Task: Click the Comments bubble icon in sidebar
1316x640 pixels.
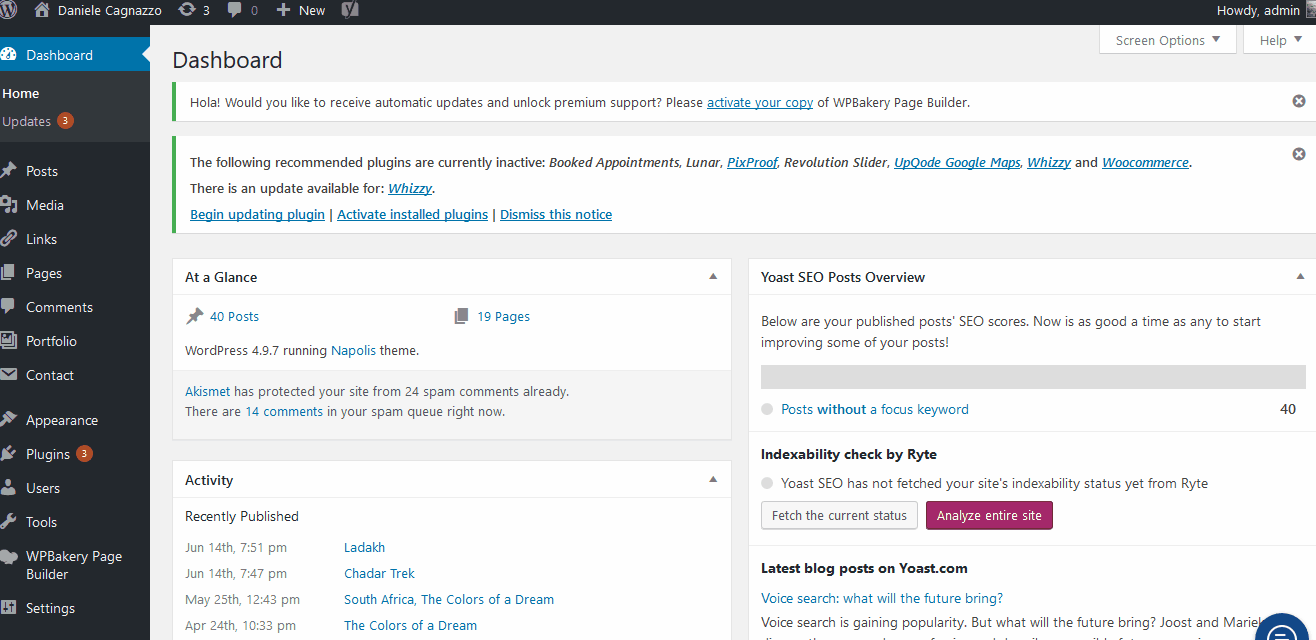Action: click(x=8, y=307)
